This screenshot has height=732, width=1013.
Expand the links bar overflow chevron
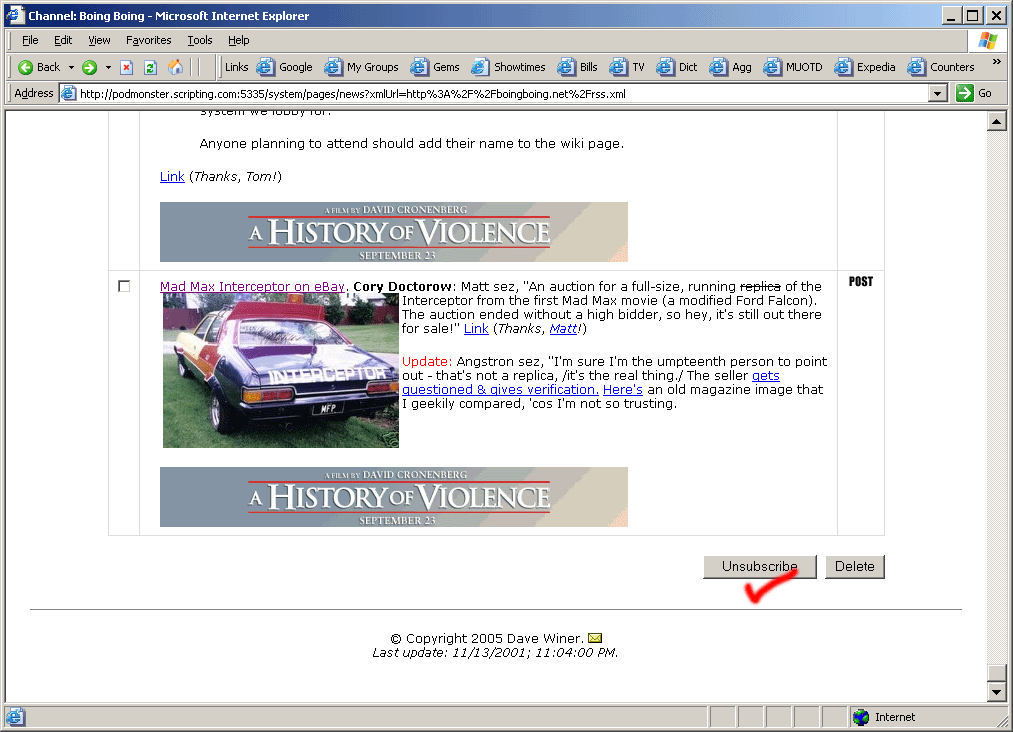pyautogui.click(x=996, y=62)
